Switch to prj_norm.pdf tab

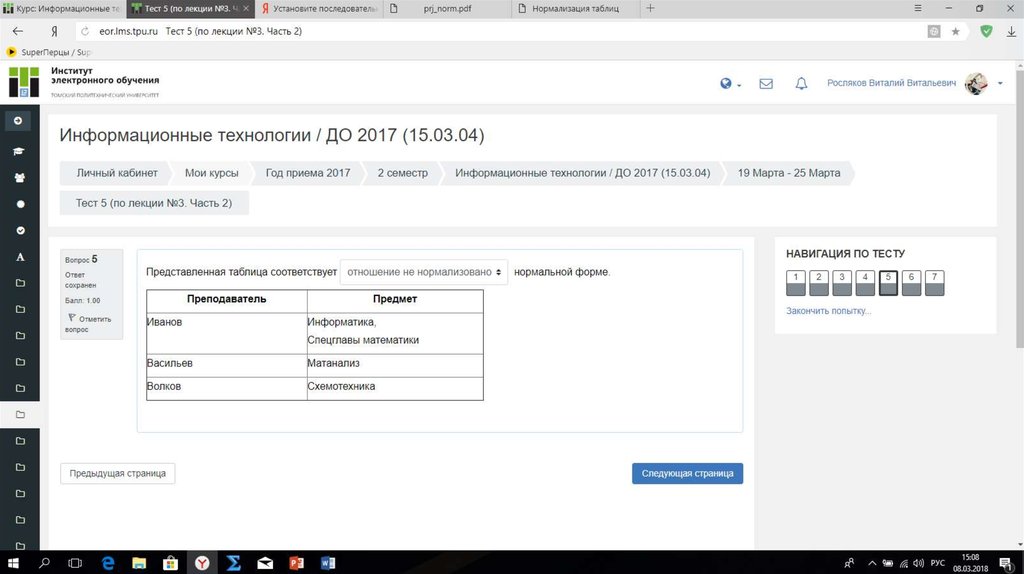click(447, 8)
